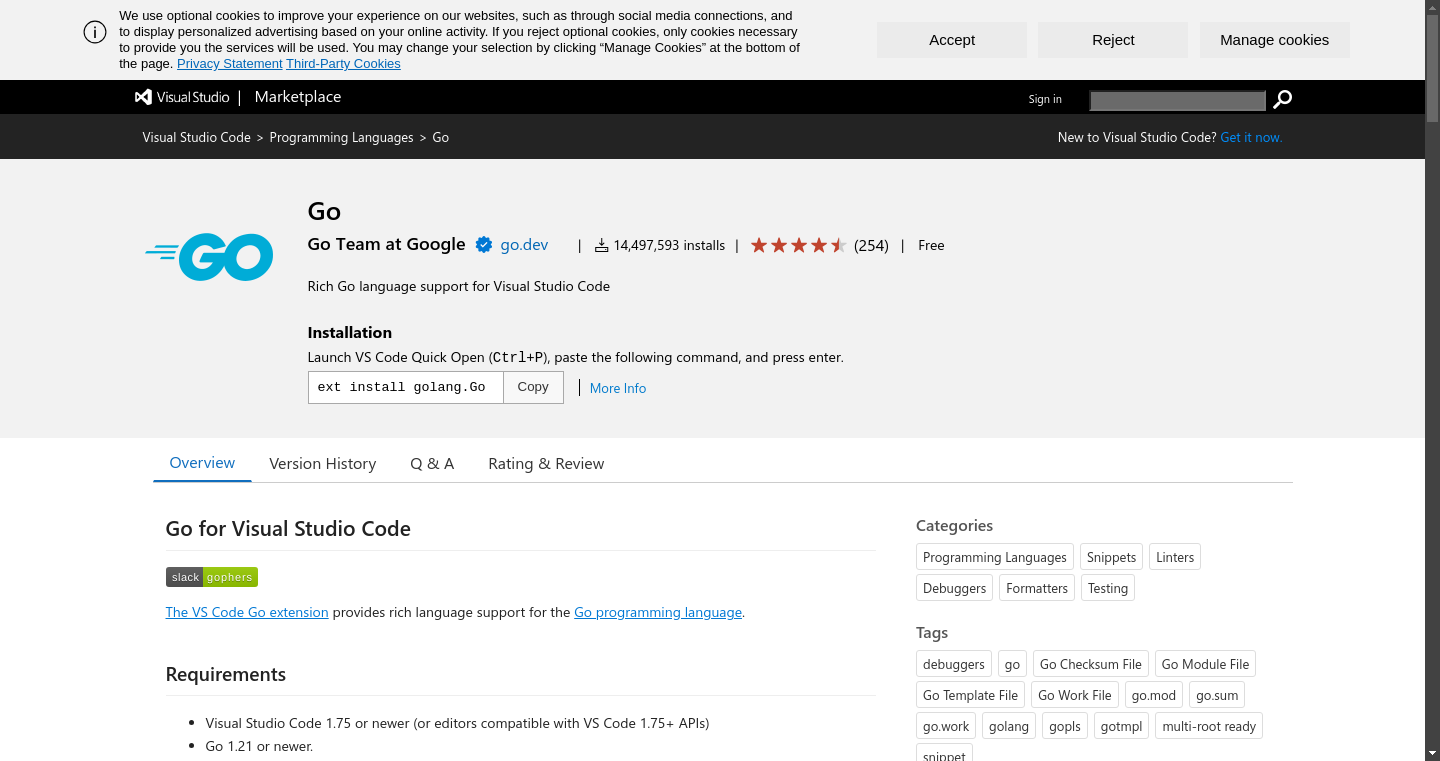Go to Visual Studio Code breadcrumb

(197, 137)
